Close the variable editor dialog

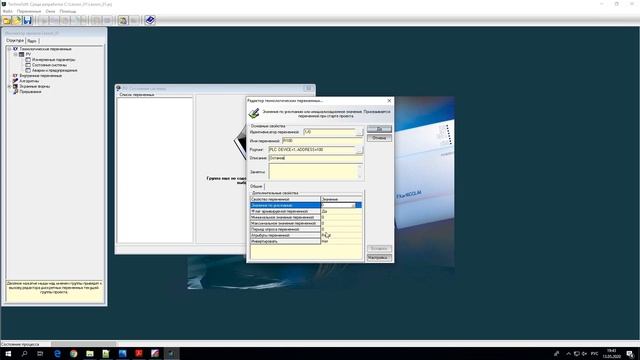[x=389, y=100]
